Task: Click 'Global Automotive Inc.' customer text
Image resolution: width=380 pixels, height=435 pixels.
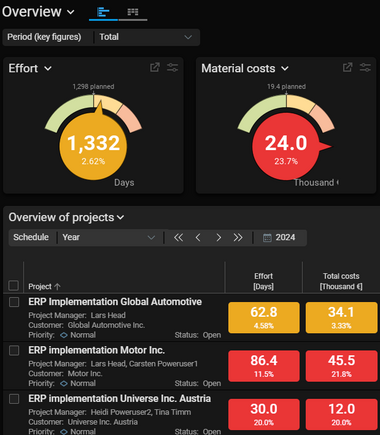Action: click(106, 325)
